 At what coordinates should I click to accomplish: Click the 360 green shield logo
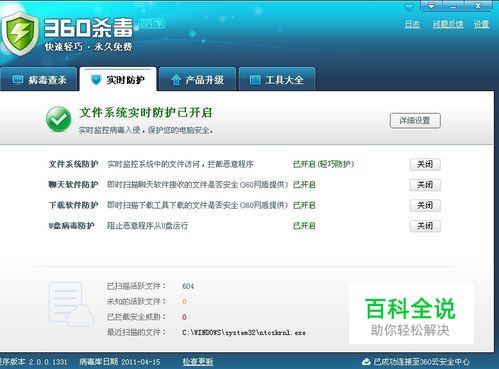pos(20,33)
